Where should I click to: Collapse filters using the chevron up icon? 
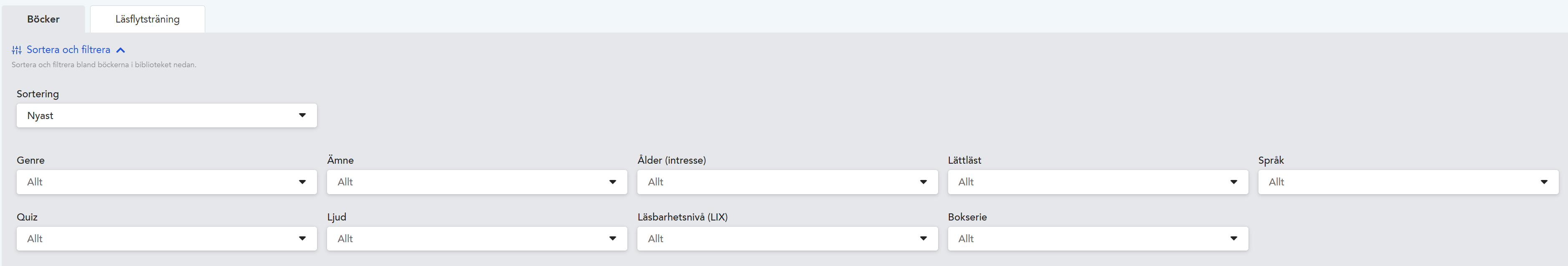click(121, 51)
